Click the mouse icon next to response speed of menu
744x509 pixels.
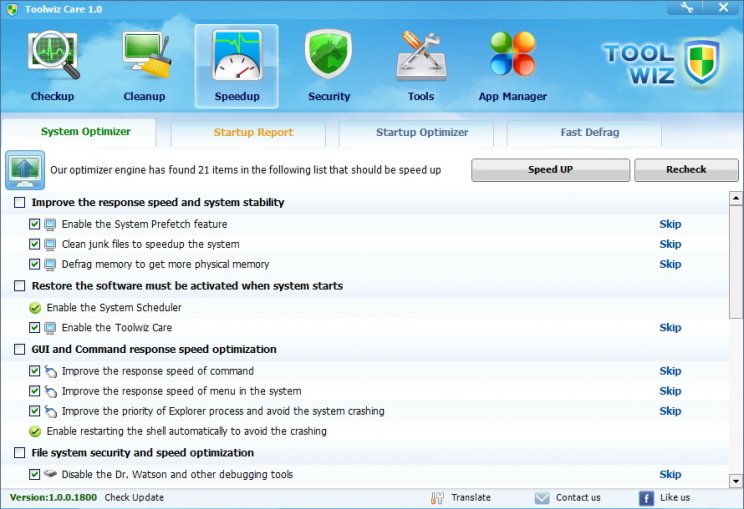[x=50, y=391]
